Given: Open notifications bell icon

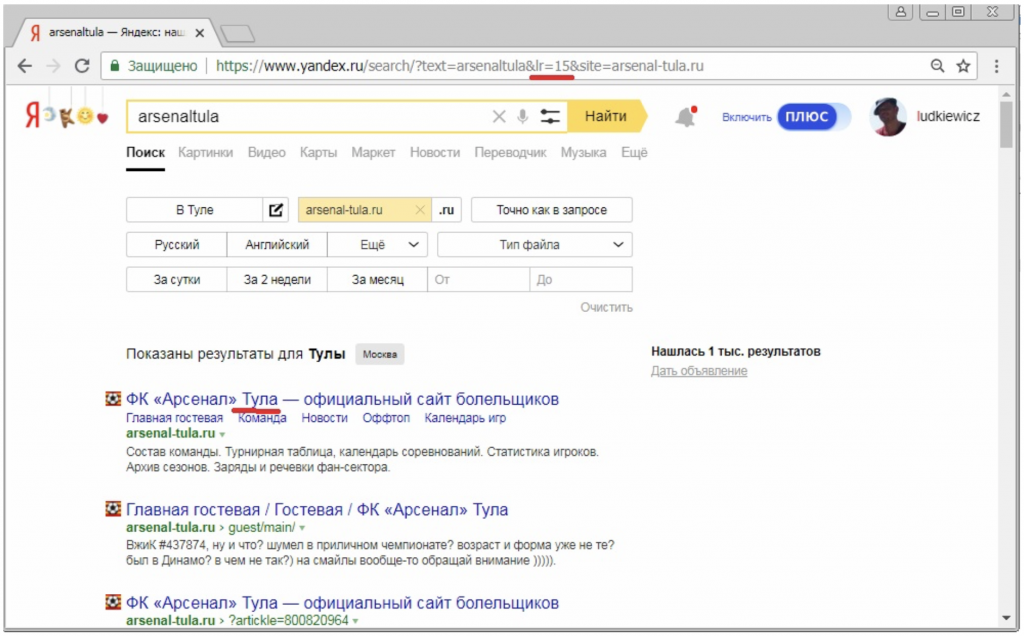Looking at the screenshot, I should pyautogui.click(x=685, y=118).
